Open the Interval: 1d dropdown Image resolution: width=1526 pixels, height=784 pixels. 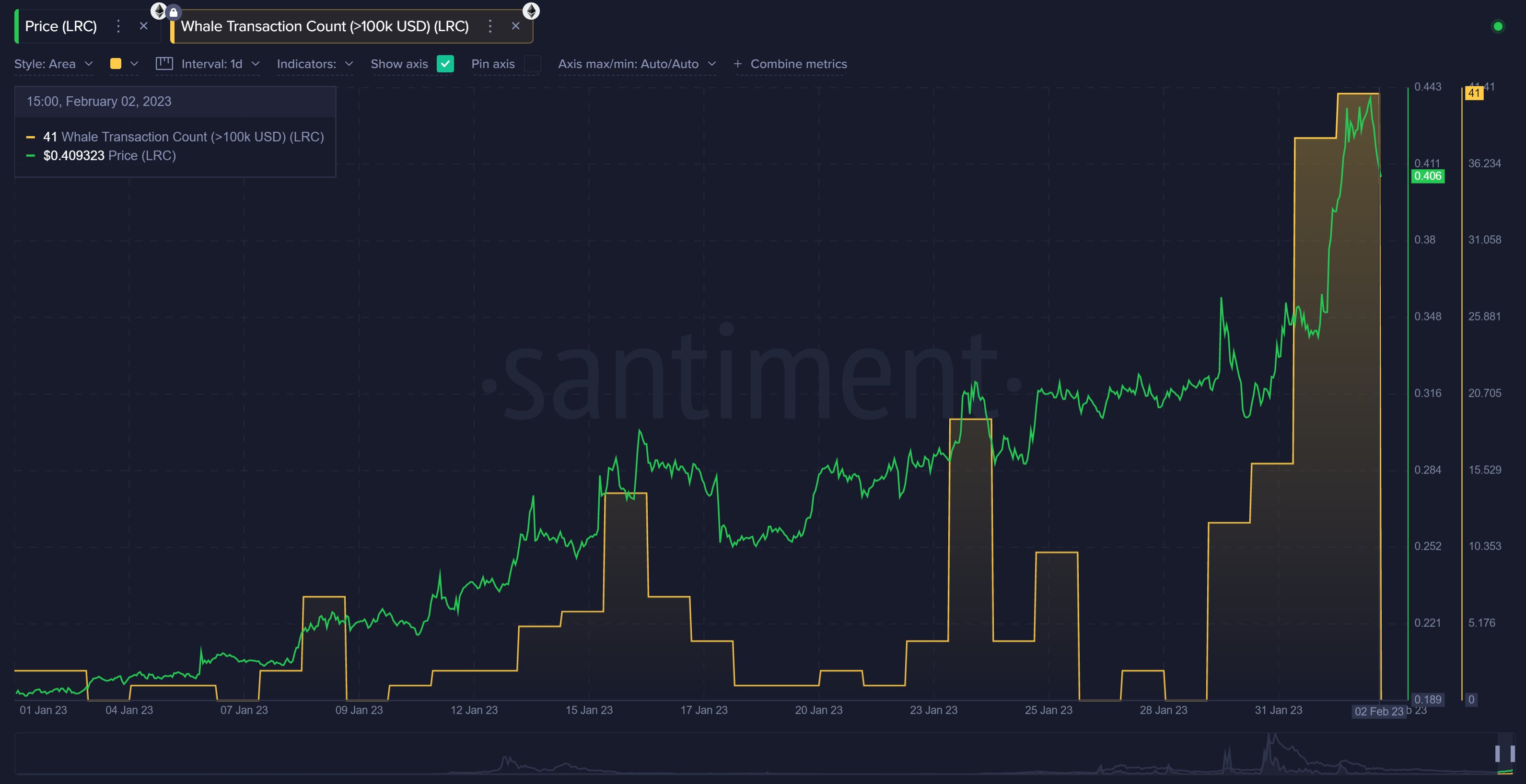pyautogui.click(x=220, y=64)
